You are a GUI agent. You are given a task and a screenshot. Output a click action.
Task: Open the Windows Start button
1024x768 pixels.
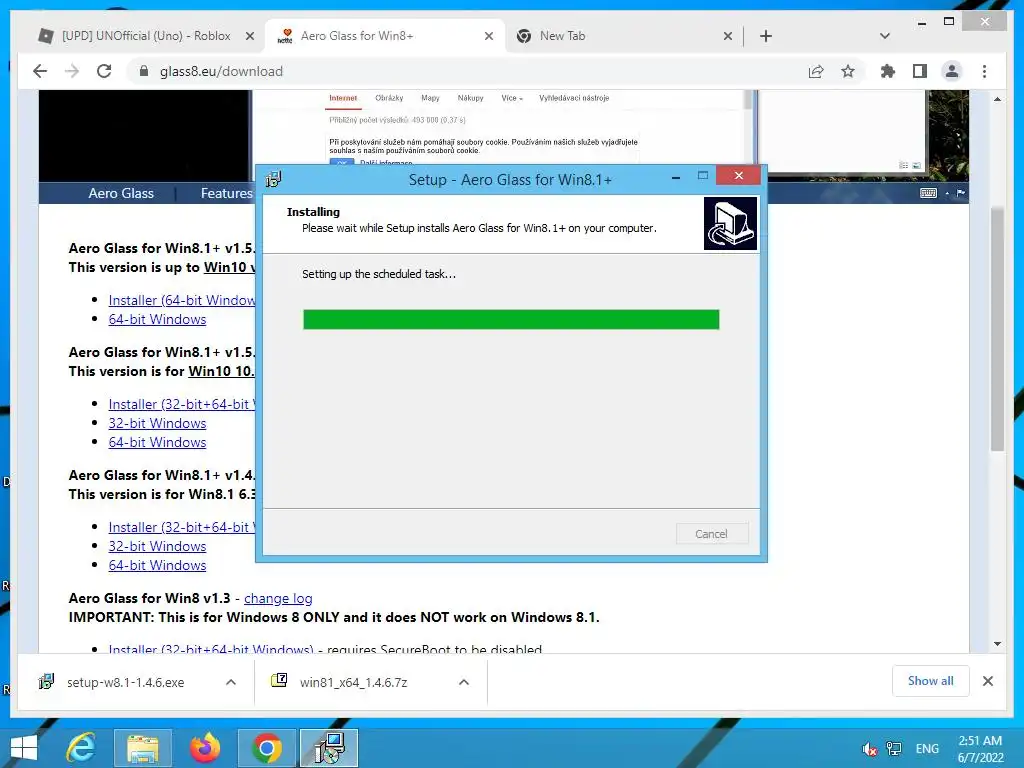[24, 748]
